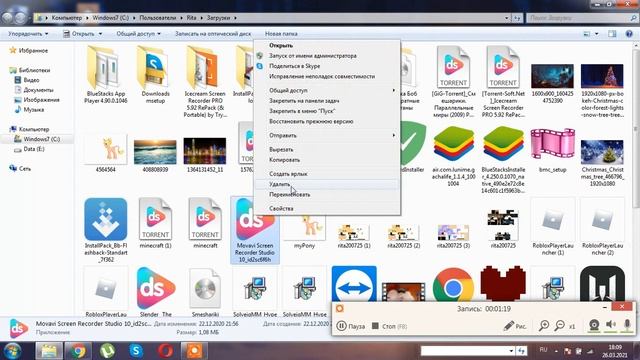Open Skype from the taskbar
Screen dimensions: 640x360
[x=136, y=351]
